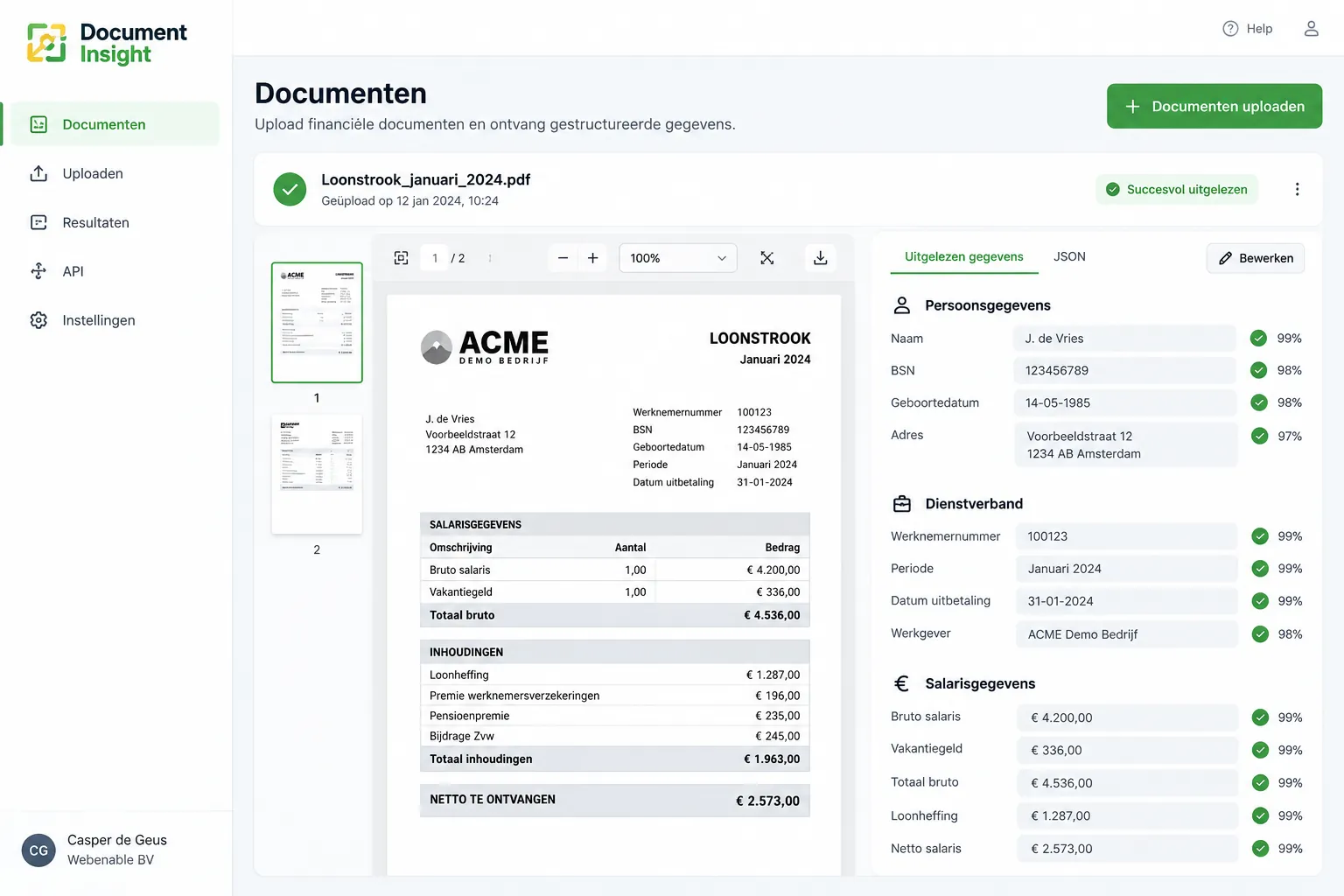Download the document via download icon
Screen dimensions: 1344x896
click(820, 258)
